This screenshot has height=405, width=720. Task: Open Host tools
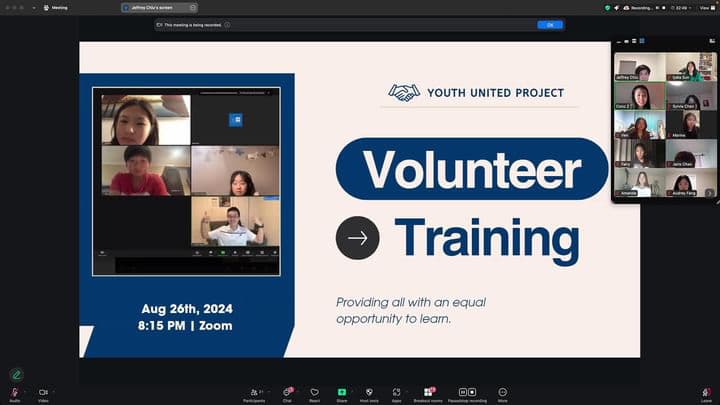pyautogui.click(x=369, y=392)
